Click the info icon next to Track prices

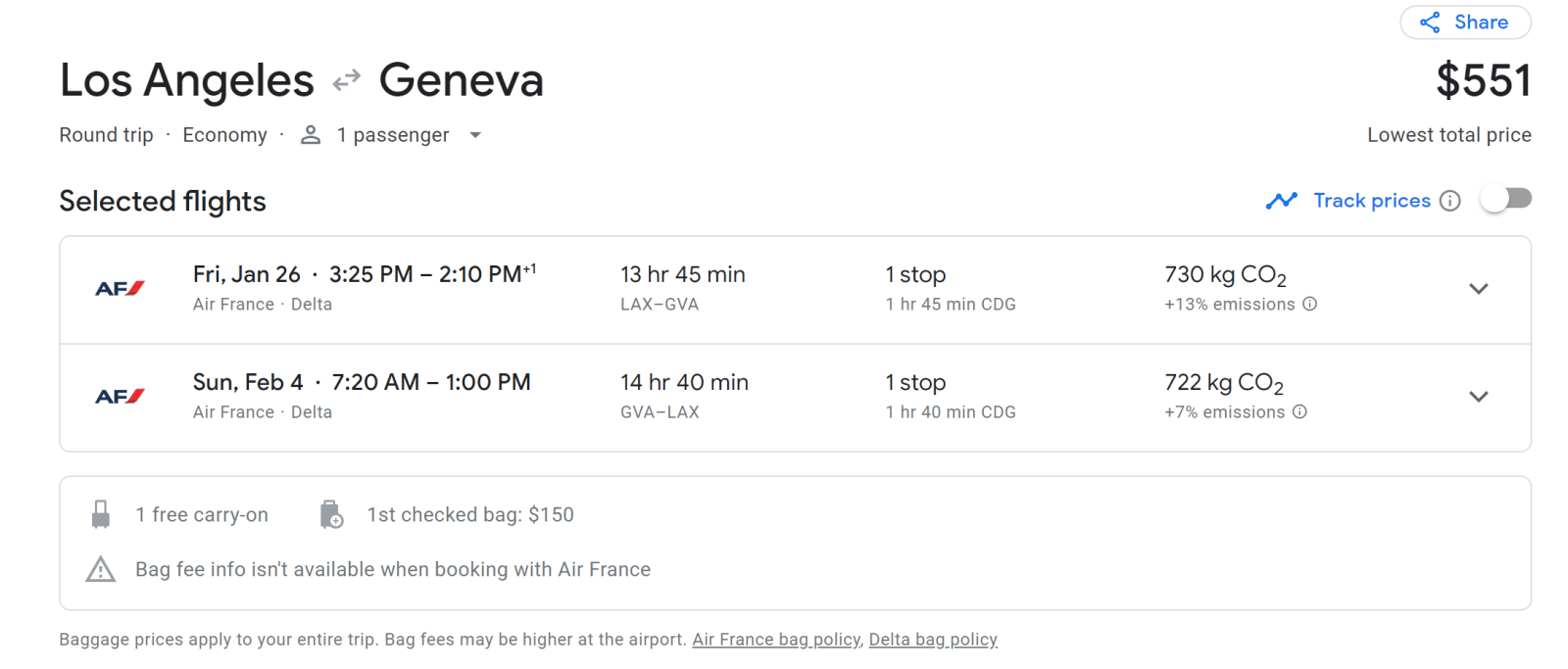point(1450,201)
